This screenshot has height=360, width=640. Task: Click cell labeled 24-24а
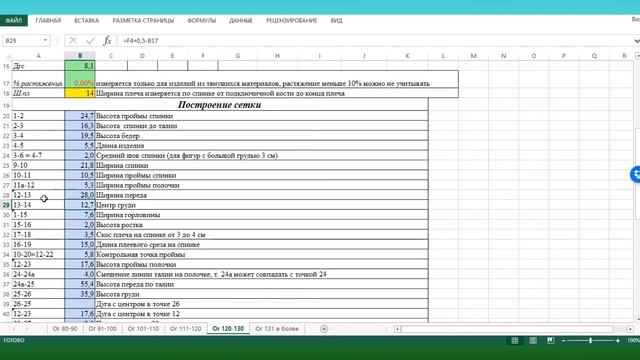38,274
